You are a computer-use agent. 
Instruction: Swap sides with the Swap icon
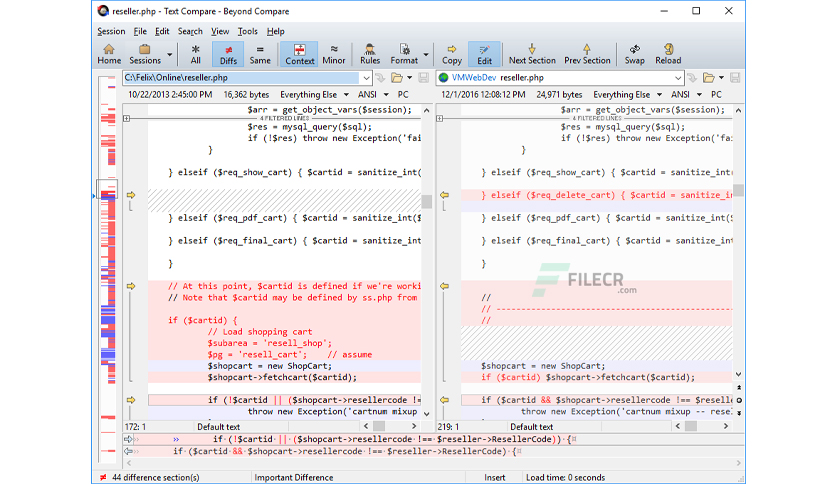tap(634, 54)
